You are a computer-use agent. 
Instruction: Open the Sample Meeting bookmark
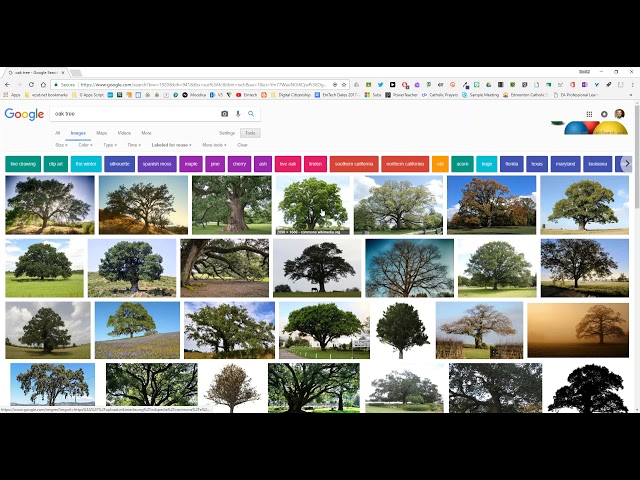[480, 95]
